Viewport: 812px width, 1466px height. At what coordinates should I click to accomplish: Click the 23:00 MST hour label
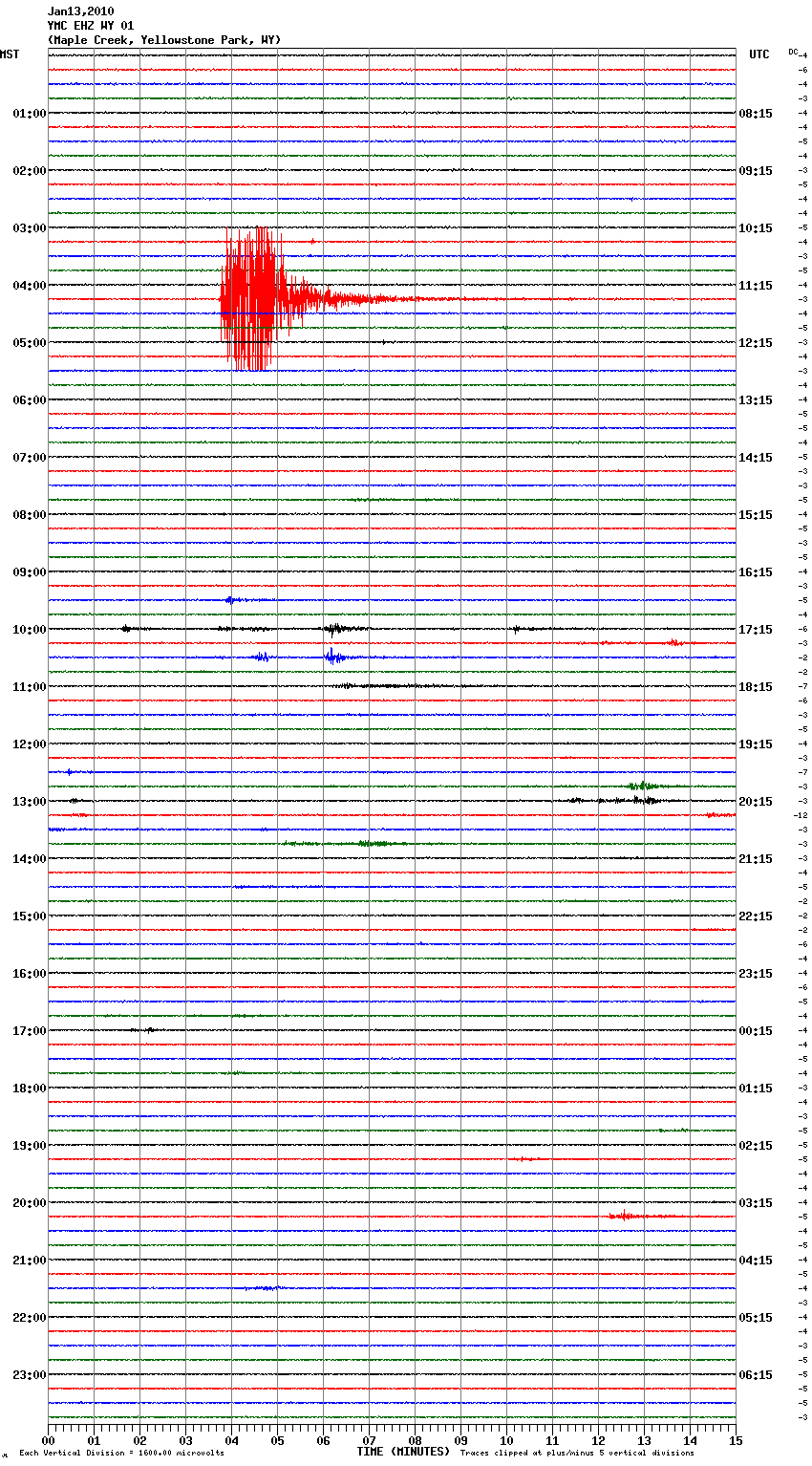tap(29, 1375)
